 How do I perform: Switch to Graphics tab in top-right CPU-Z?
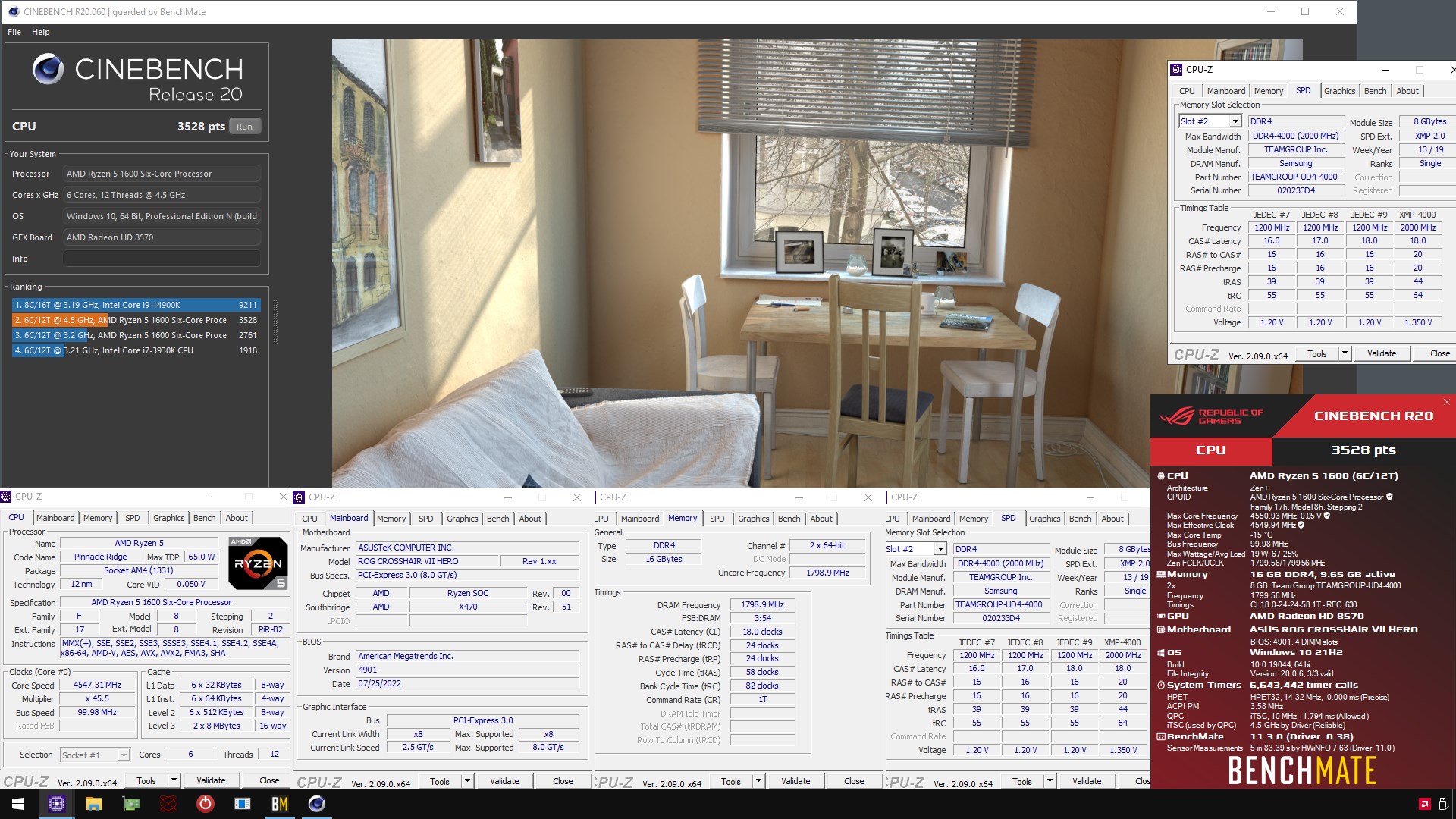pos(1339,91)
